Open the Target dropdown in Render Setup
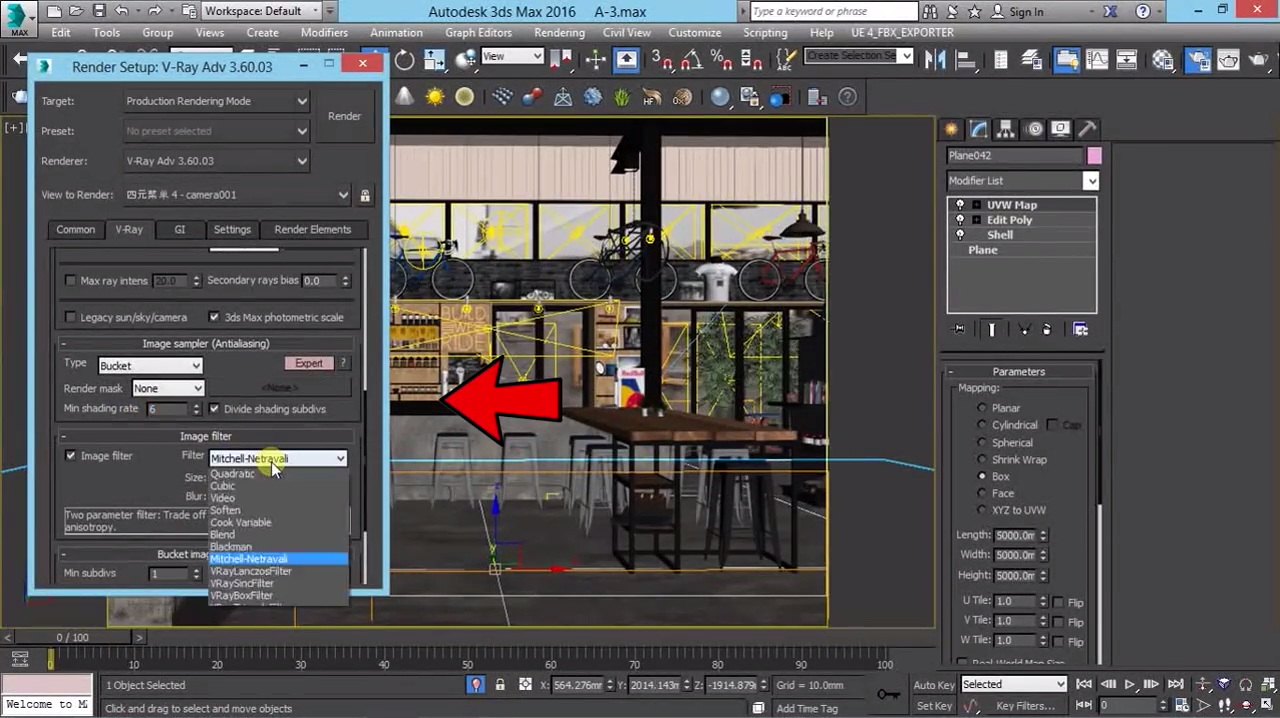This screenshot has height=718, width=1280. coord(216,101)
